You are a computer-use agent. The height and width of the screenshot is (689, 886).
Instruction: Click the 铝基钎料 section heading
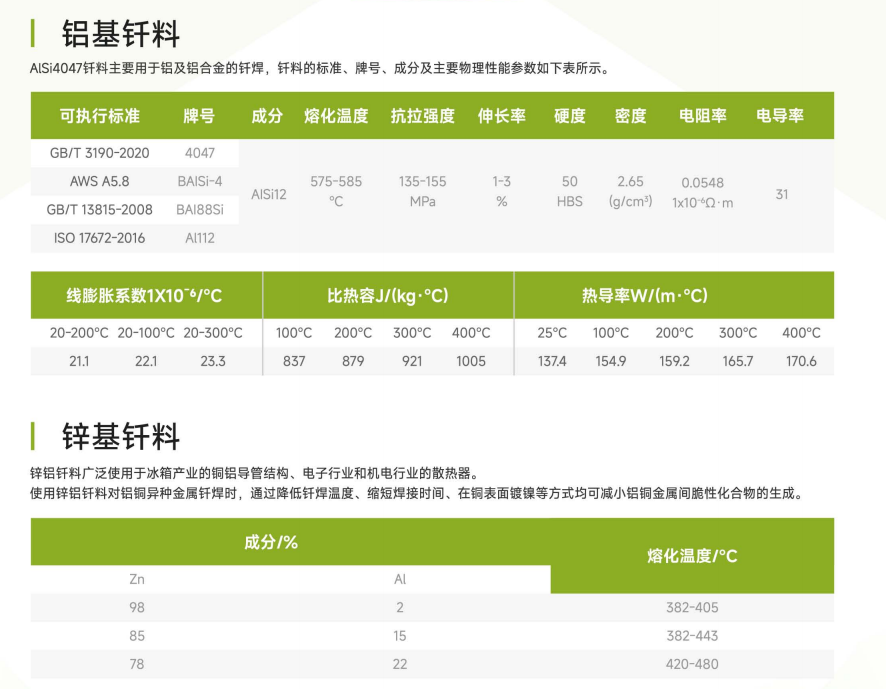point(120,34)
